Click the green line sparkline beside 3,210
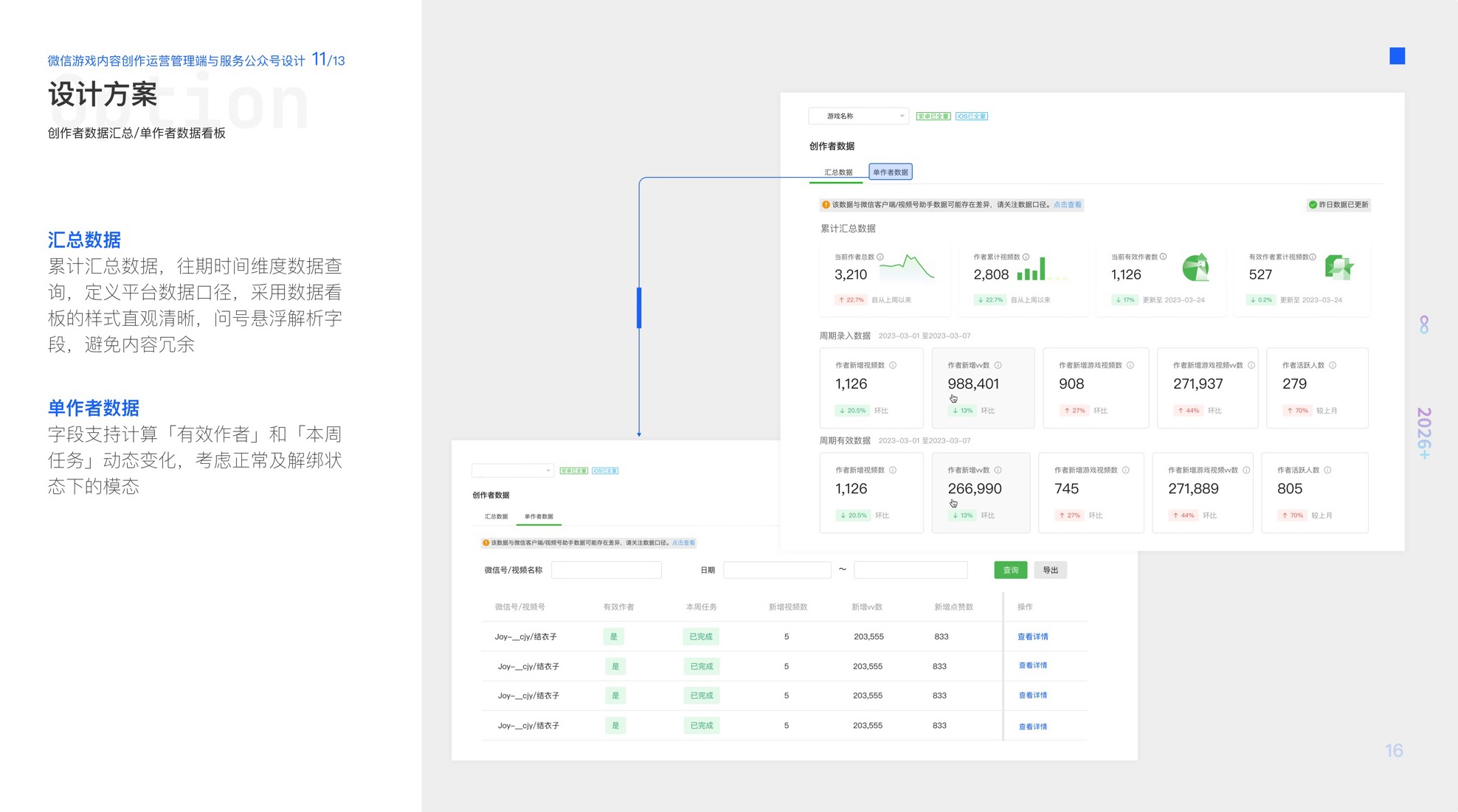Screen dimensions: 1458x812 tap(908, 269)
